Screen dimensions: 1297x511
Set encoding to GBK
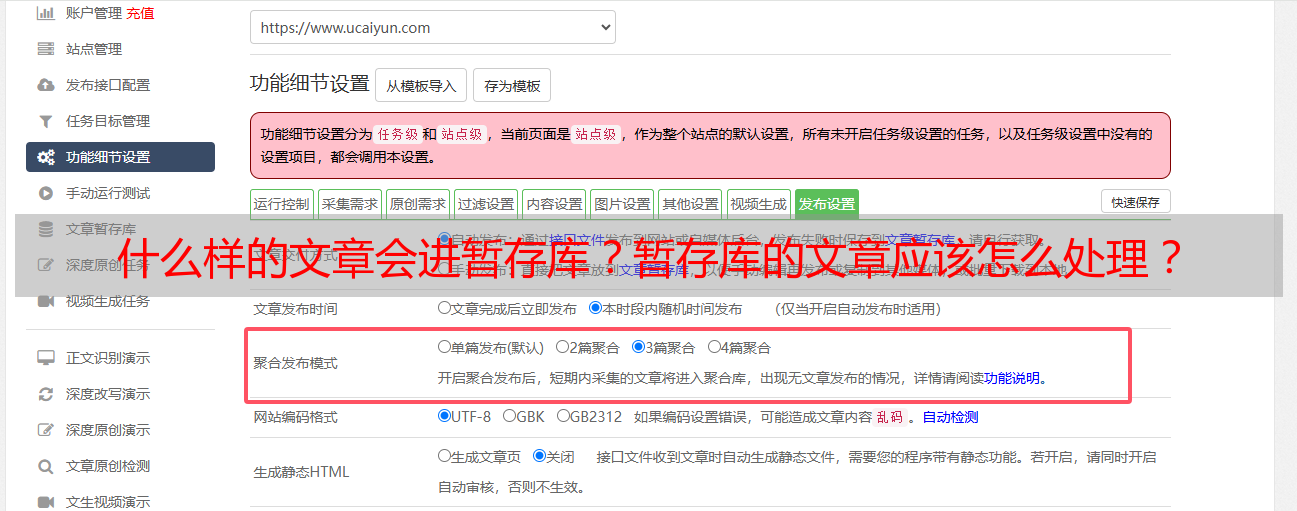pos(509,416)
